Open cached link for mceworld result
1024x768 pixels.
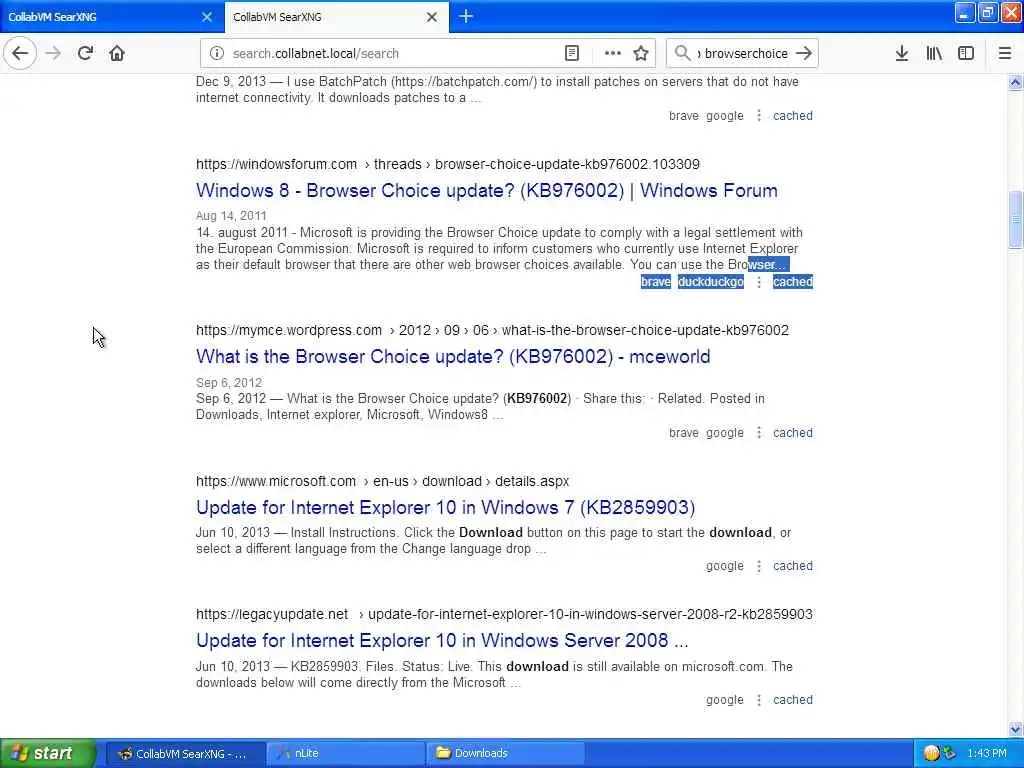tap(793, 433)
